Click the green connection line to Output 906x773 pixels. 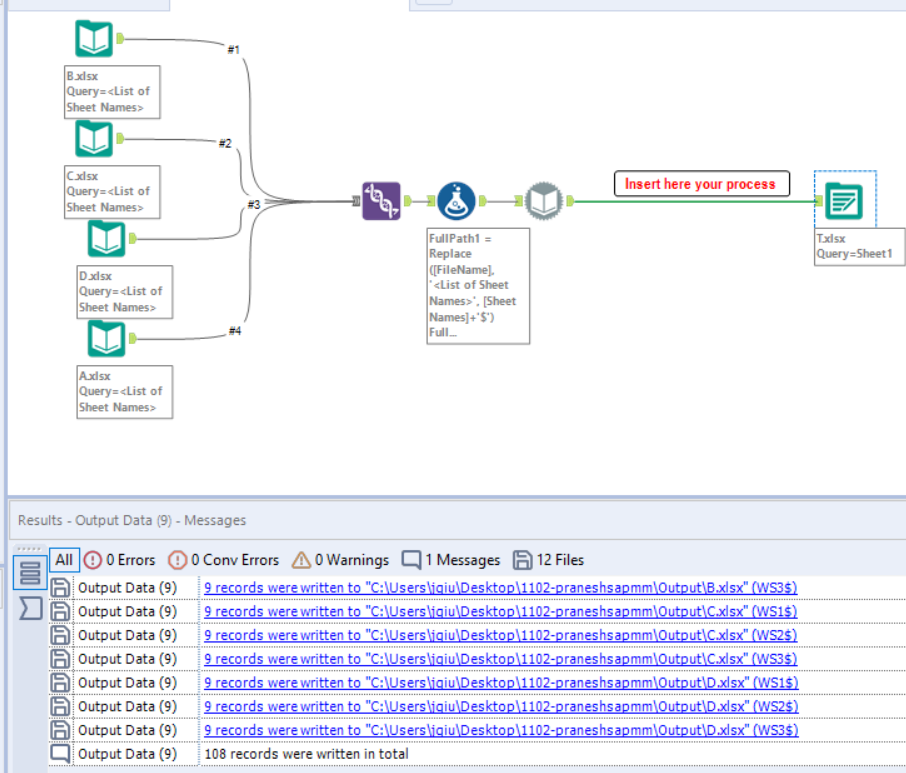click(x=693, y=201)
